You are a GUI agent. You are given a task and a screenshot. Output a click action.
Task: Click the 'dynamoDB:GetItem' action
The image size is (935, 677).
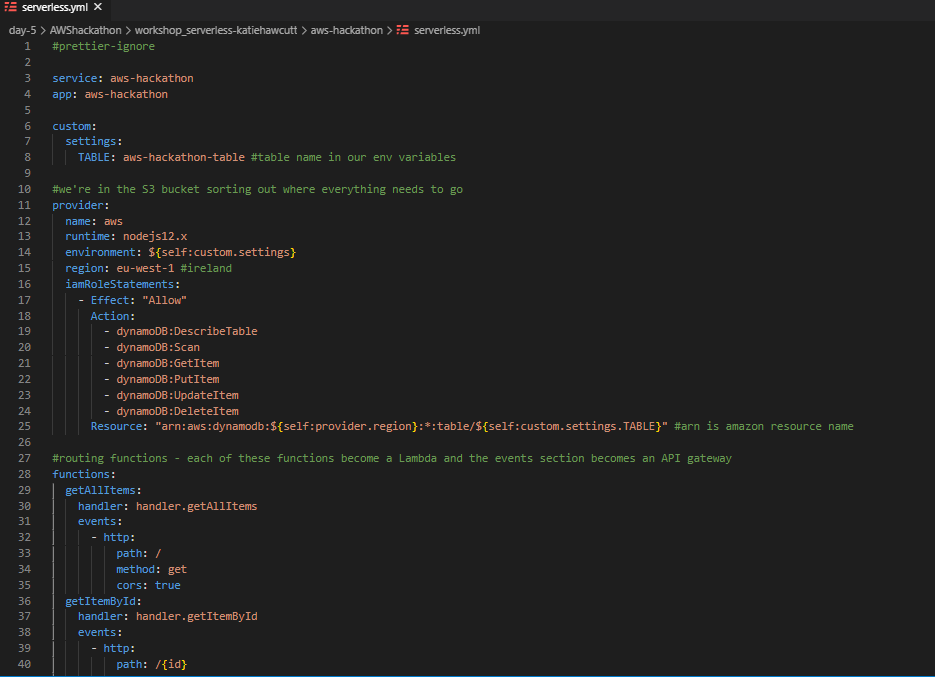[168, 364]
